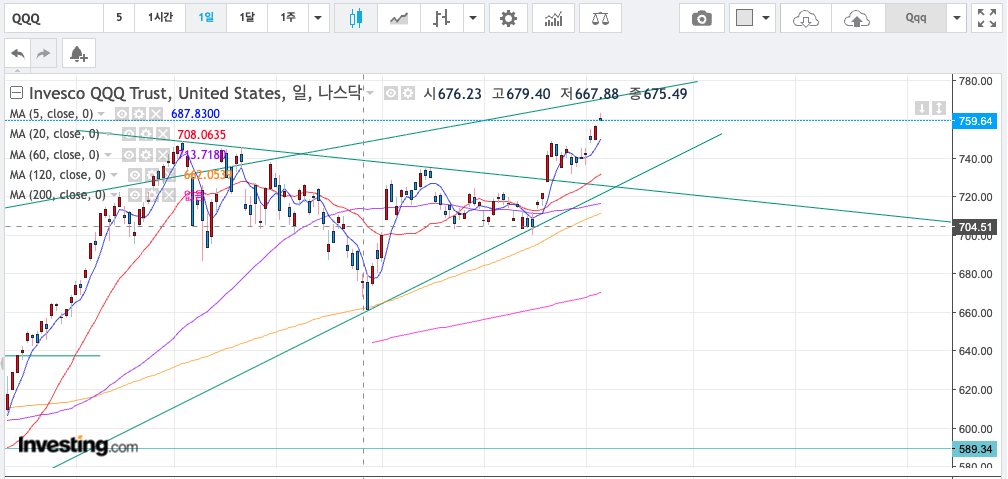Select the bar chart style icon
The height and width of the screenshot is (479, 1008).
point(442,19)
